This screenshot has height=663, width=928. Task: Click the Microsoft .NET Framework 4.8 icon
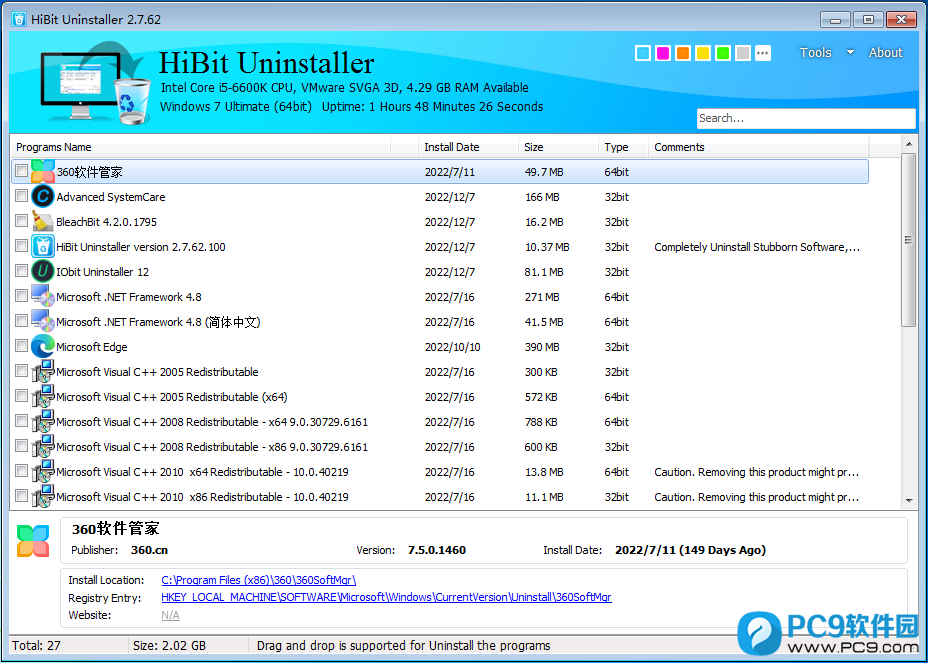[x=43, y=297]
